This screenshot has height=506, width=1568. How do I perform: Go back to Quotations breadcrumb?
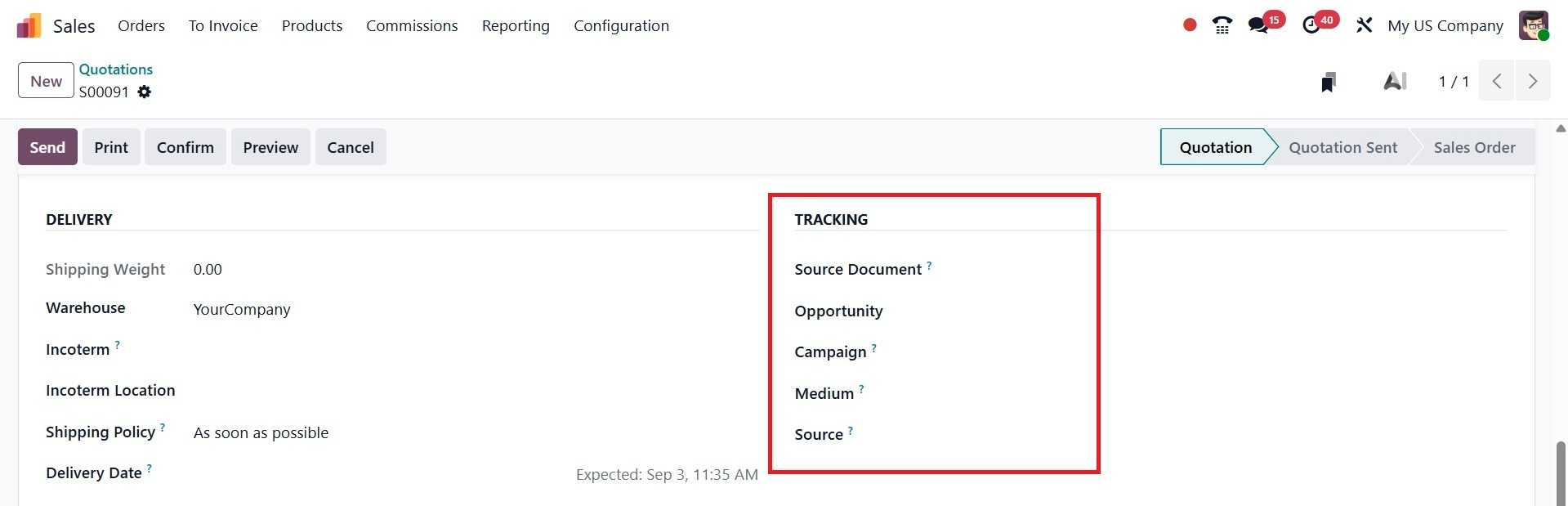pos(116,69)
